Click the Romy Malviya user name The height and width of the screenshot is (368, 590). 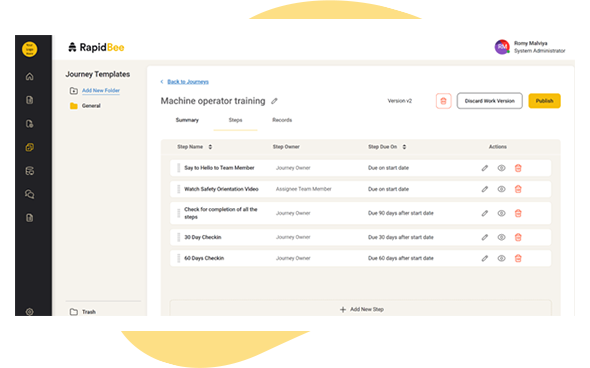(531, 43)
